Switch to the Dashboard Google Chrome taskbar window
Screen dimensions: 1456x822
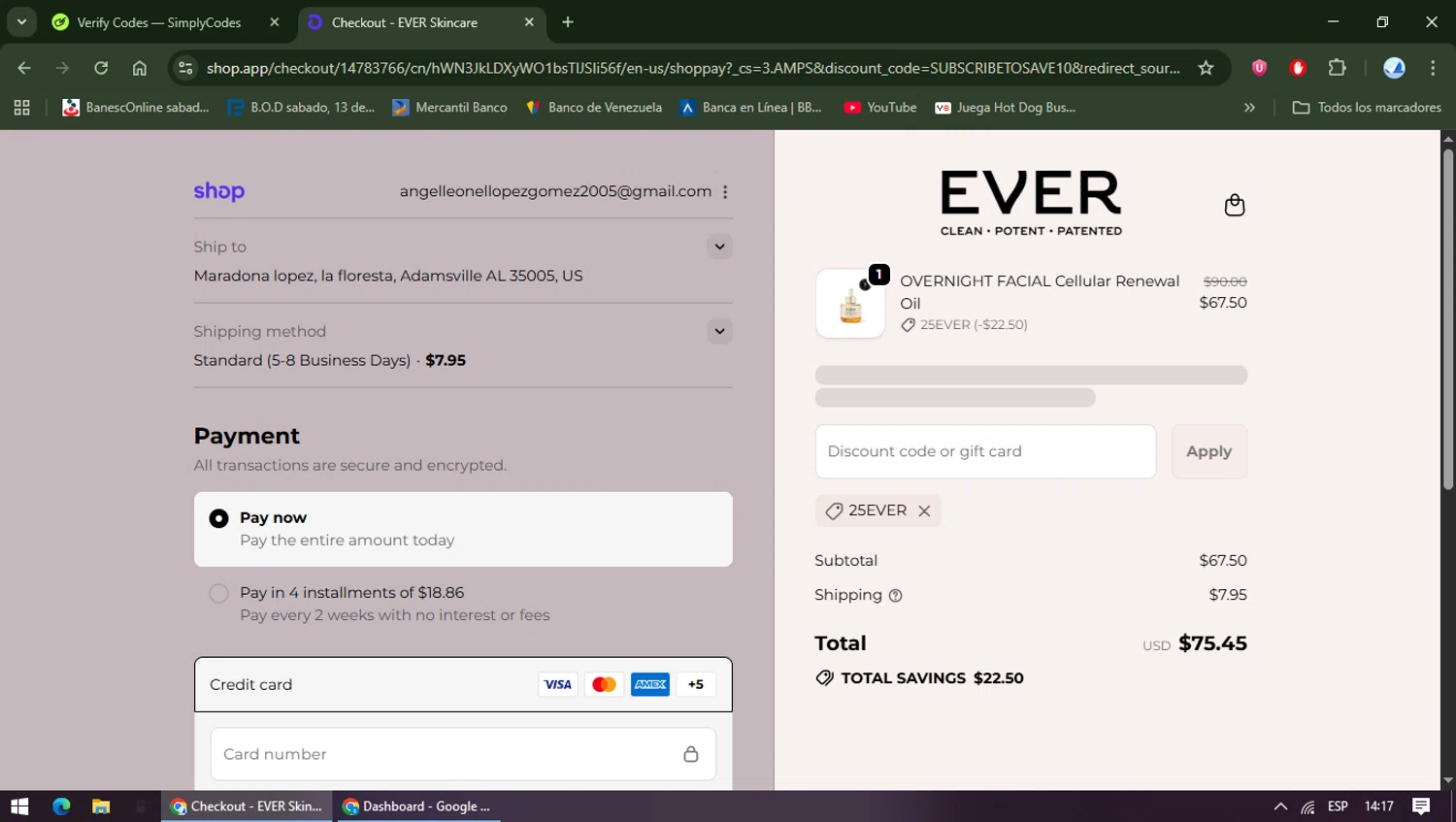click(x=417, y=806)
